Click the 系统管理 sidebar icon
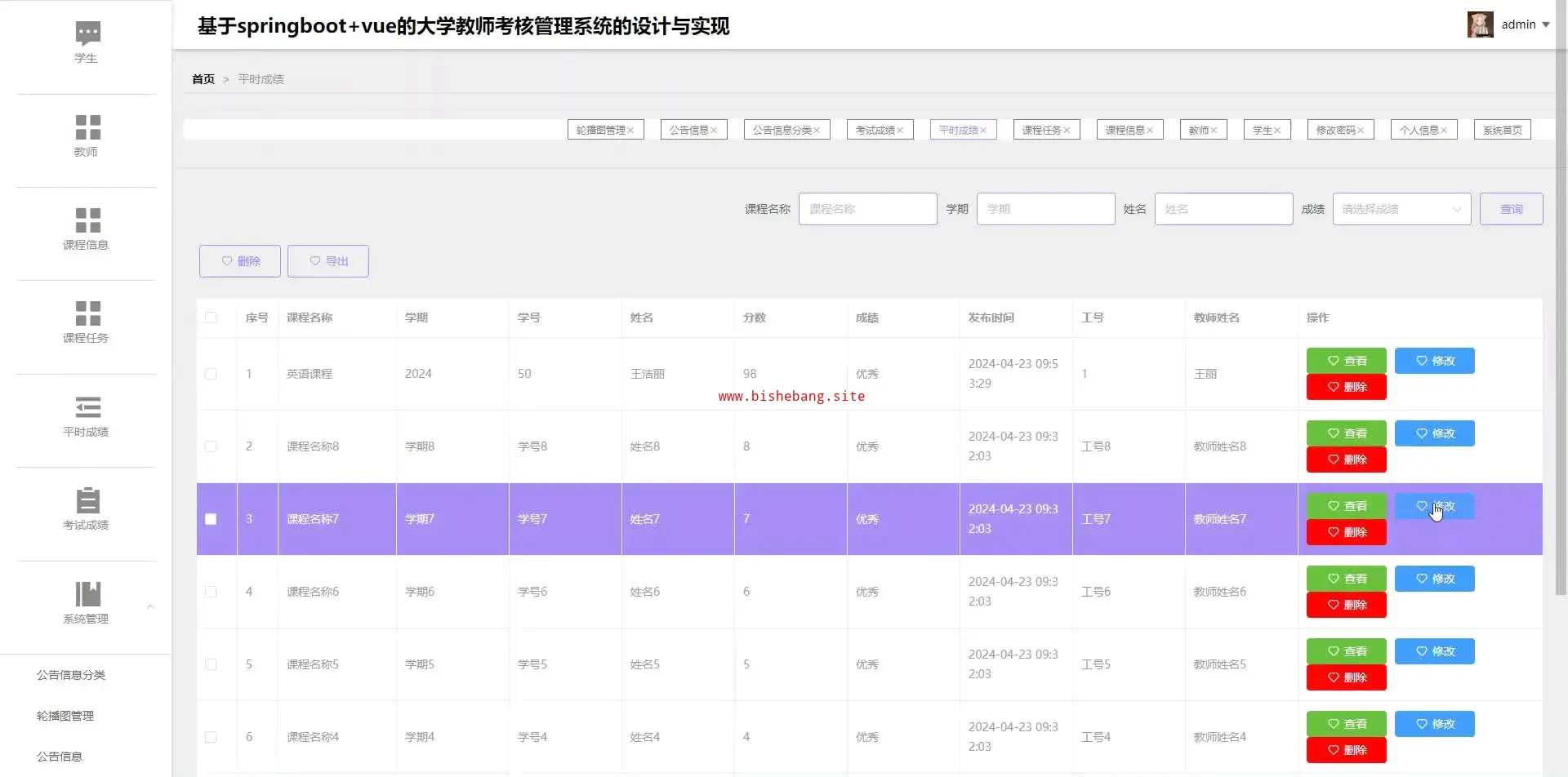The height and width of the screenshot is (777, 1568). tap(87, 594)
